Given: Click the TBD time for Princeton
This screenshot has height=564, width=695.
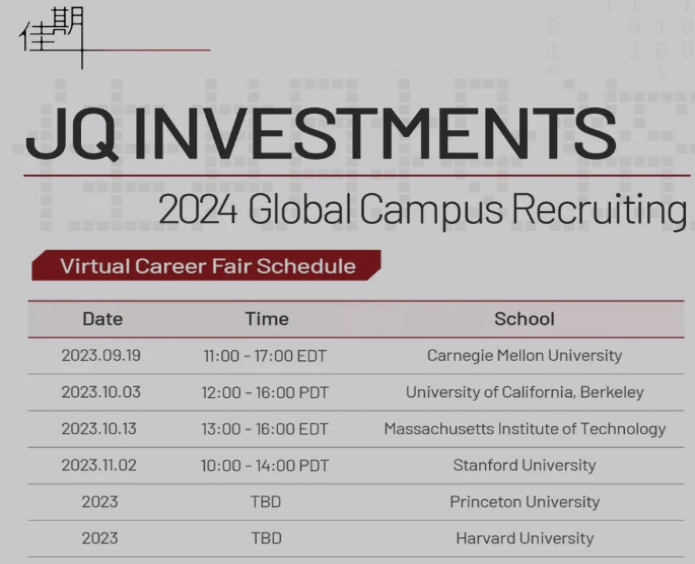Looking at the screenshot, I should click(266, 502).
